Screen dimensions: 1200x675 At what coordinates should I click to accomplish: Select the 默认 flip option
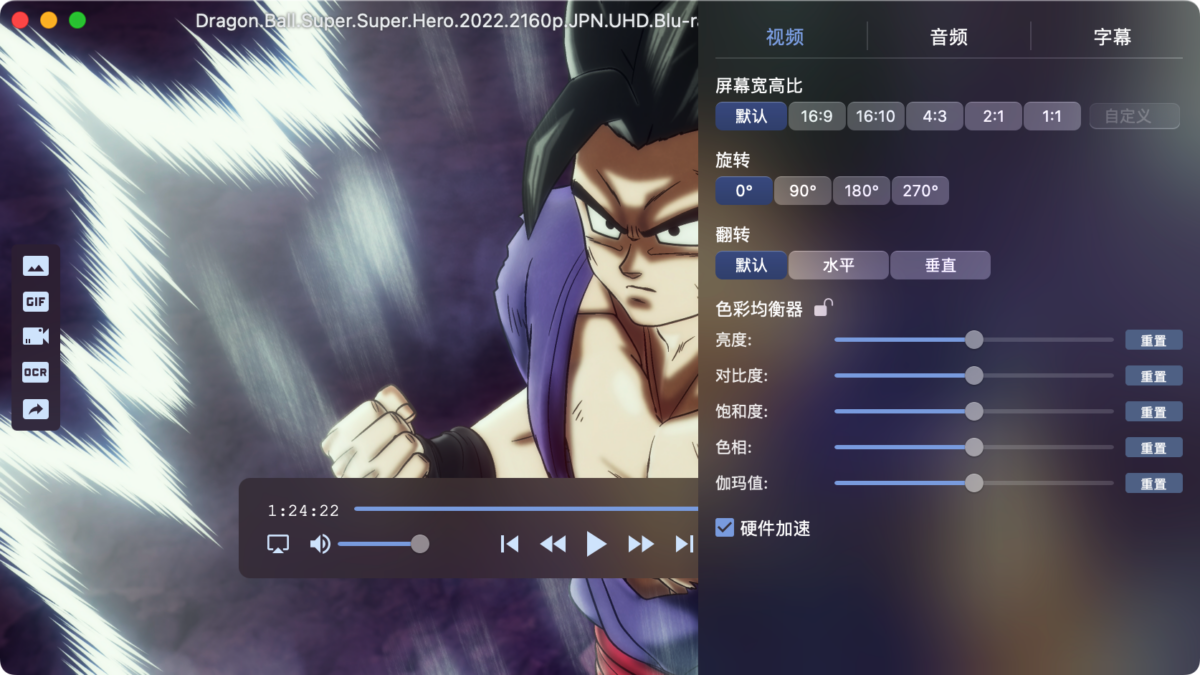pos(751,265)
